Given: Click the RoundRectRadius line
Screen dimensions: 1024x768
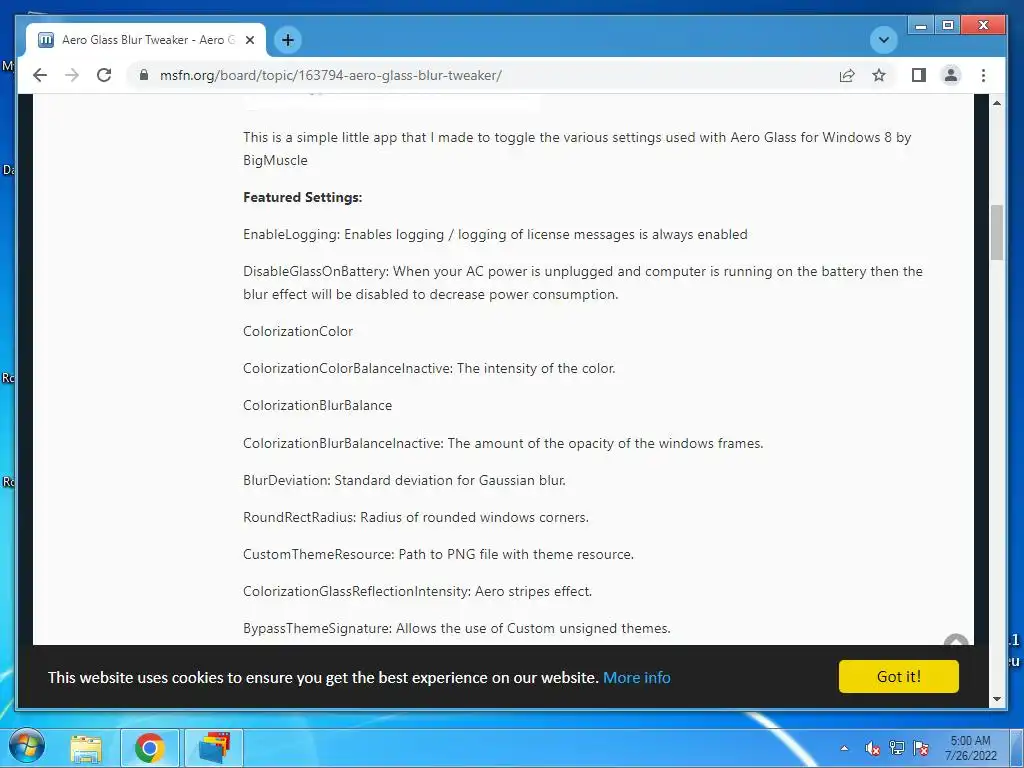Looking at the screenshot, I should coord(416,517).
